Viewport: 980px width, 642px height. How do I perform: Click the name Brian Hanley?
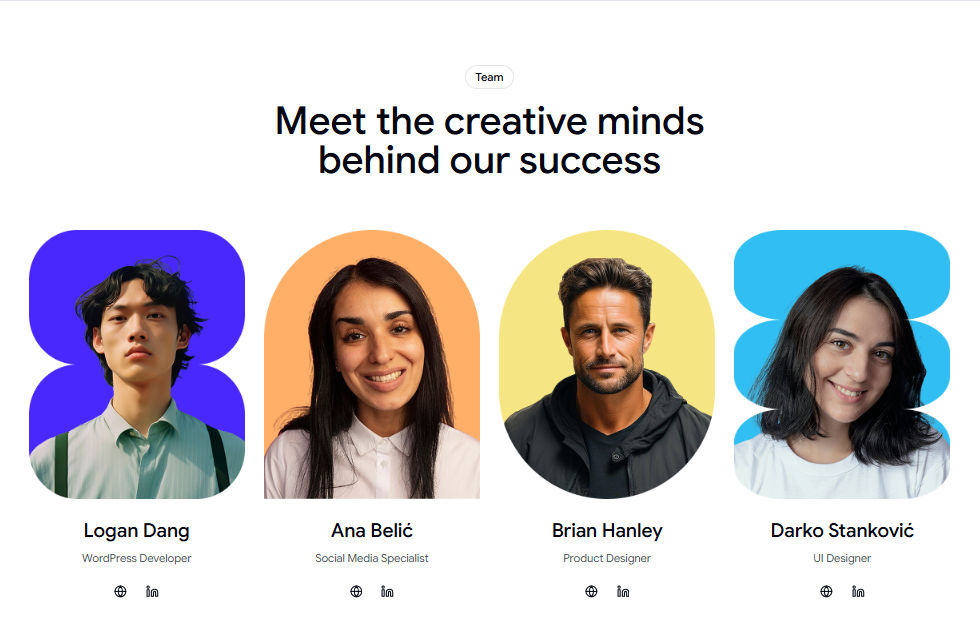tap(607, 531)
